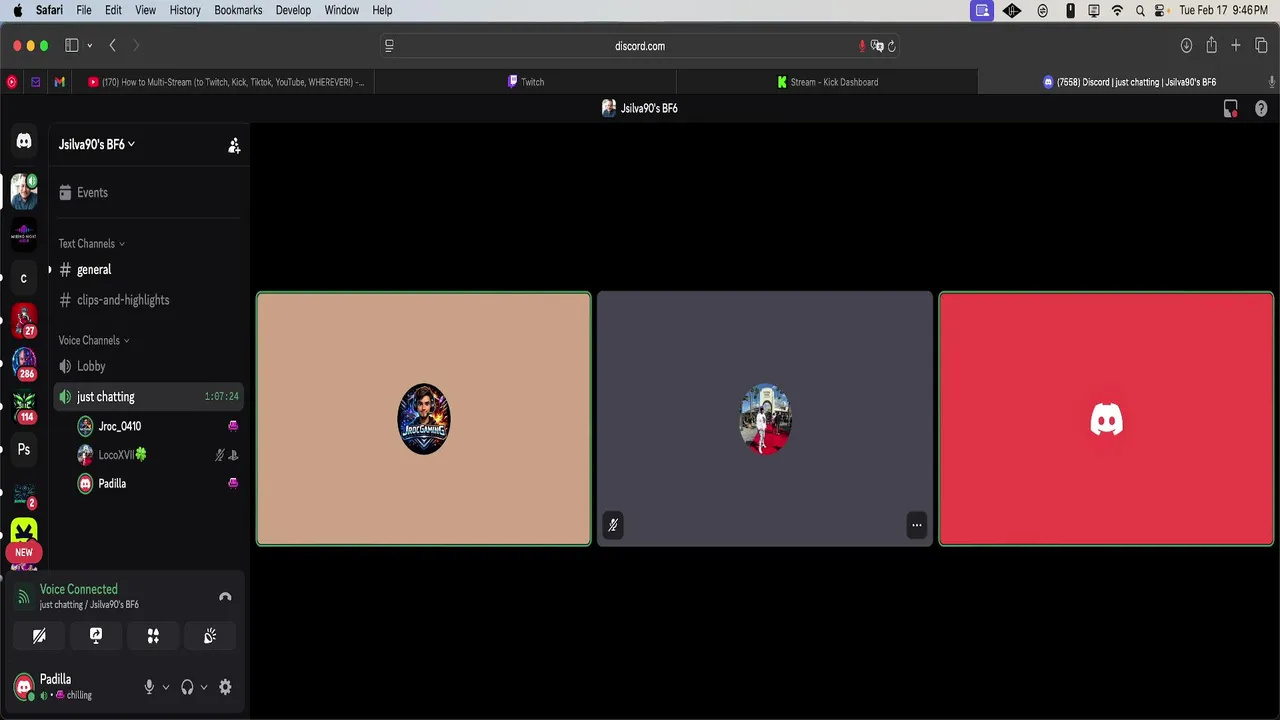Collapse the Text Channels category

pos(91,244)
